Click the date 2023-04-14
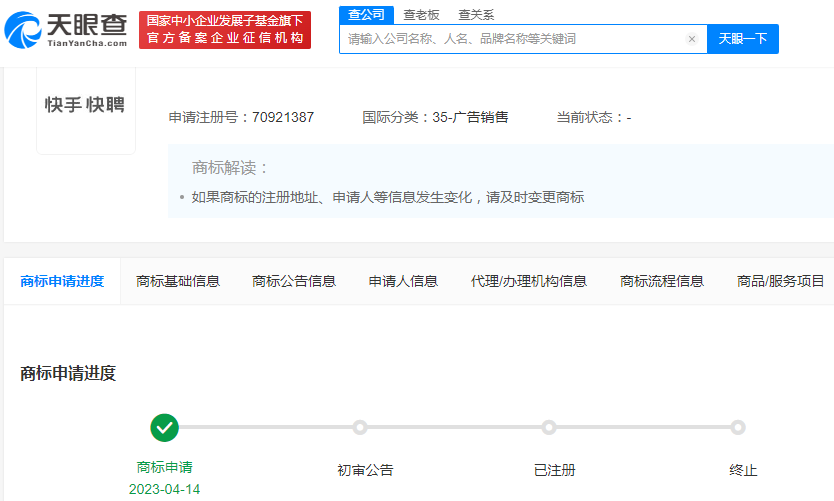834x501 pixels. click(164, 489)
